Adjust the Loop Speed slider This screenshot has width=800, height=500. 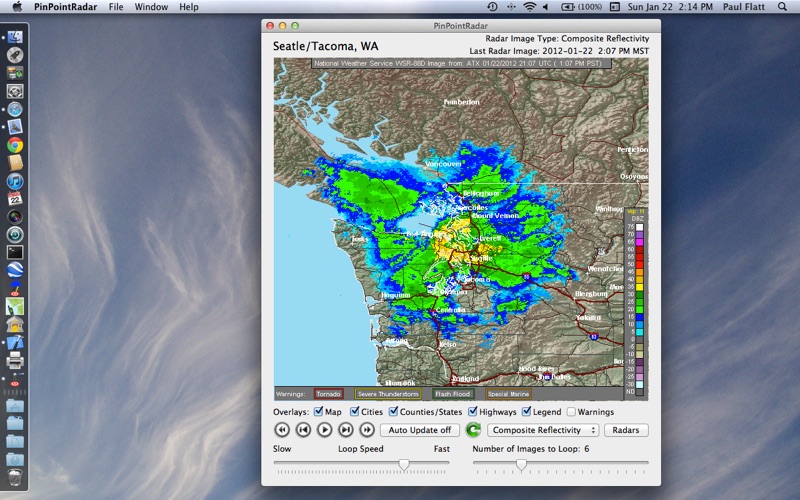pyautogui.click(x=404, y=464)
